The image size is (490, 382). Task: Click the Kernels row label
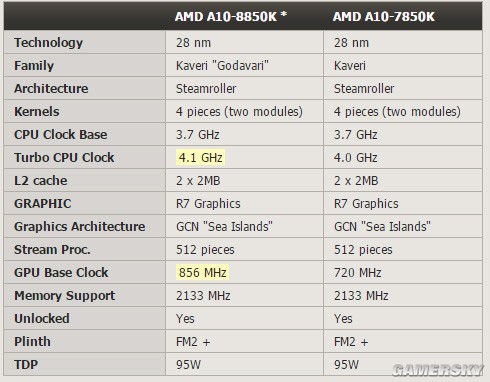pyautogui.click(x=37, y=112)
